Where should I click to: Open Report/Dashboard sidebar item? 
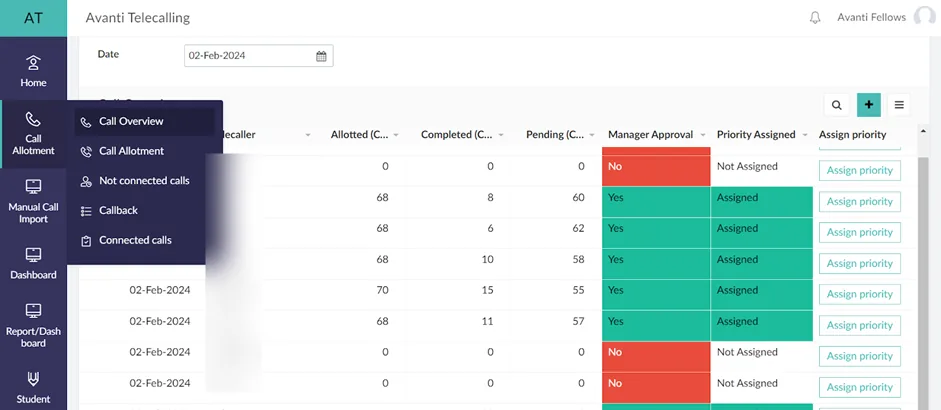pyautogui.click(x=33, y=326)
